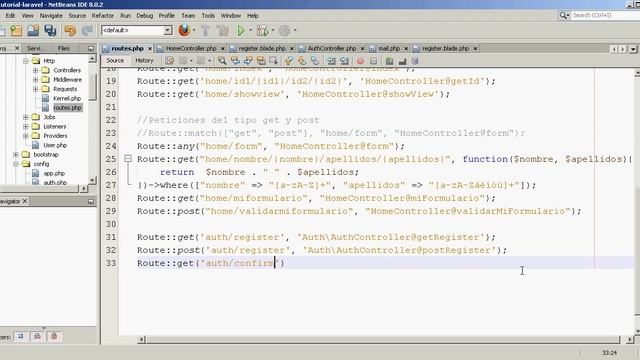Collapse the code fold at line 25

128,159
